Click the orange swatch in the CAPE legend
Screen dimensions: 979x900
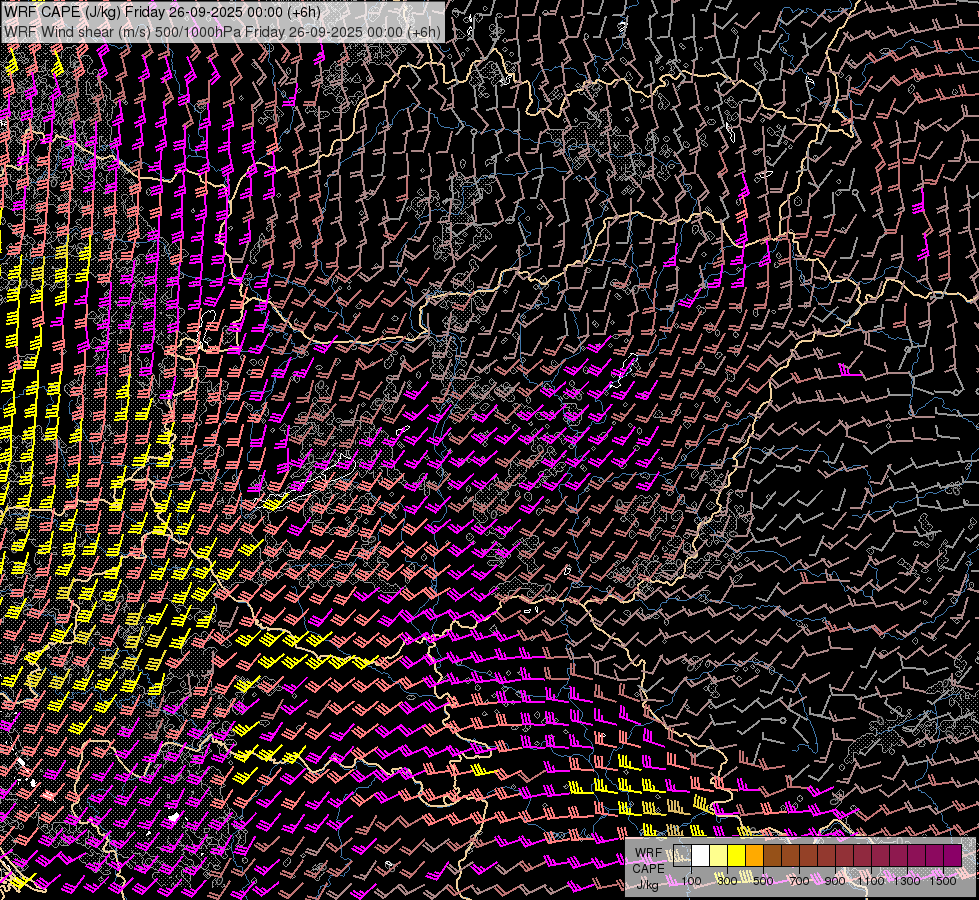pyautogui.click(x=754, y=855)
